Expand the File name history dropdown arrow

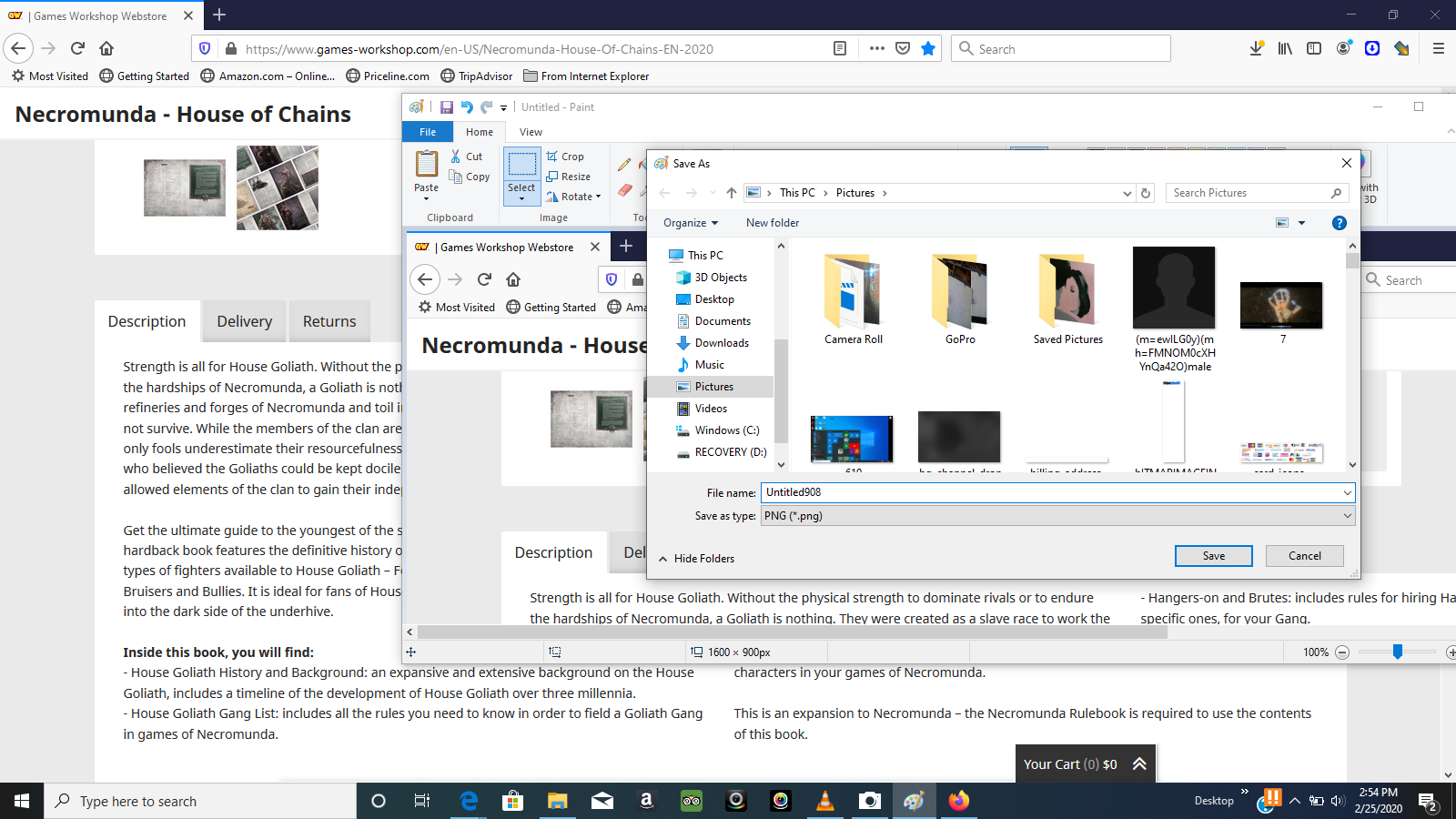click(1348, 492)
